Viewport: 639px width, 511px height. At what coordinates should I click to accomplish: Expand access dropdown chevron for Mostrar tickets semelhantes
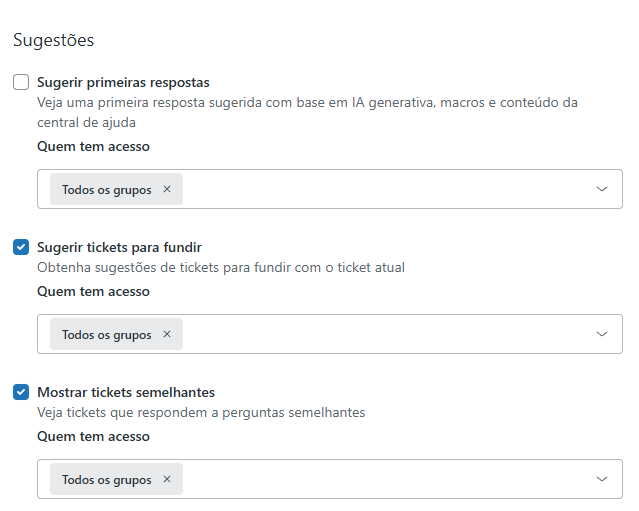pos(602,479)
